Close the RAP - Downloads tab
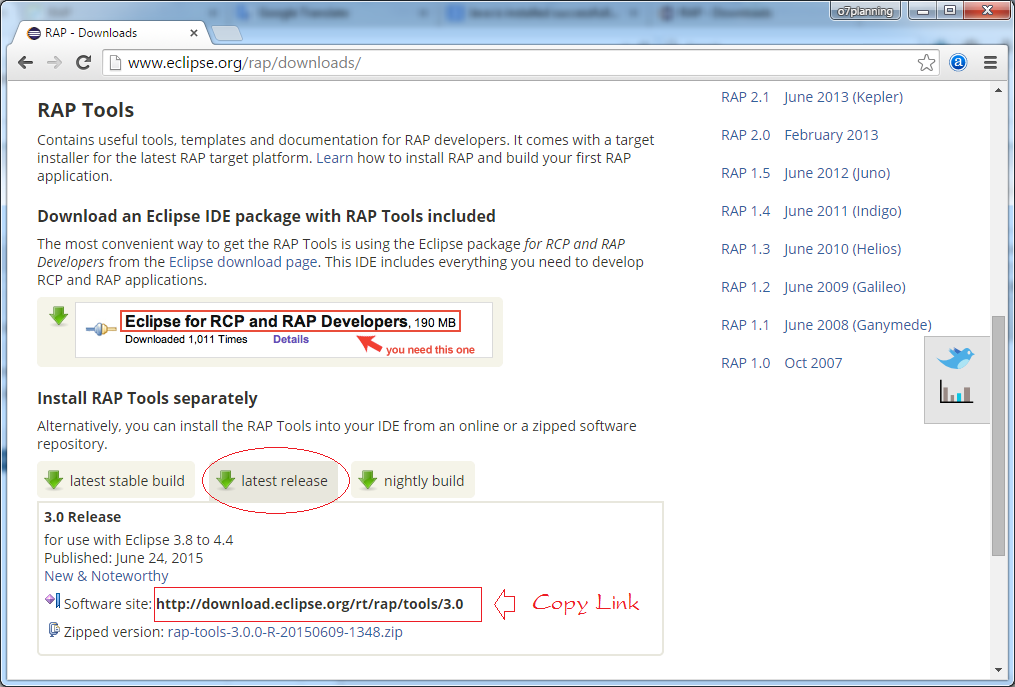 click(x=194, y=33)
